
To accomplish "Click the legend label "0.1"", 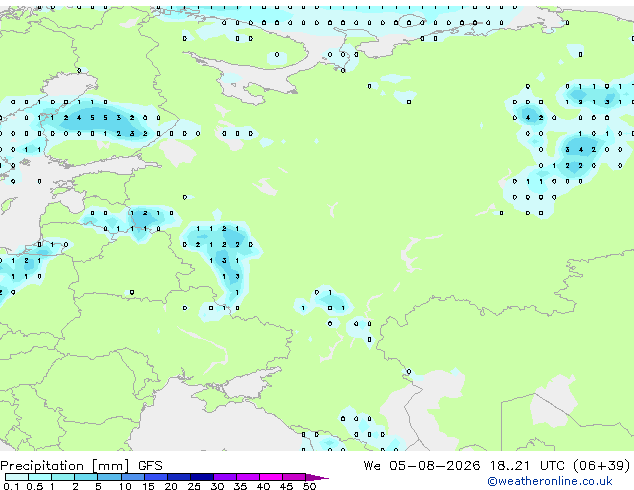I will pyautogui.click(x=11, y=486).
